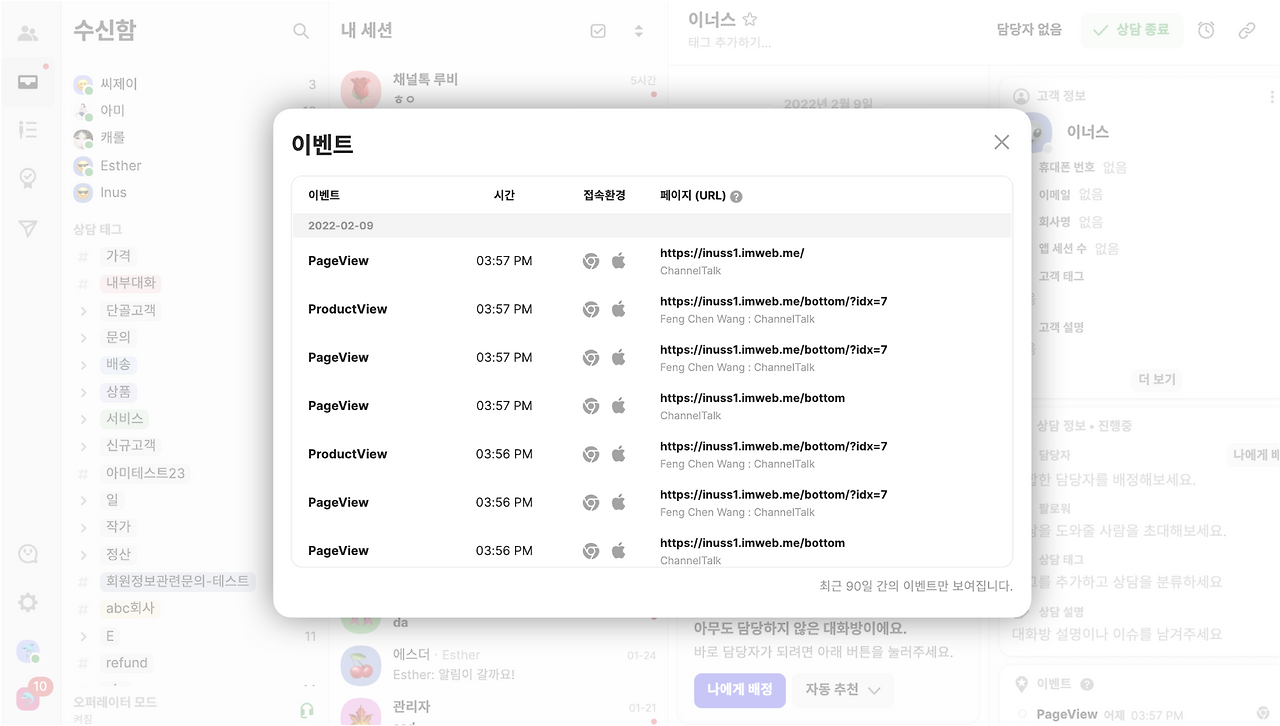Select the 가격 tag
The width and height of the screenshot is (1280, 726).
118,256
